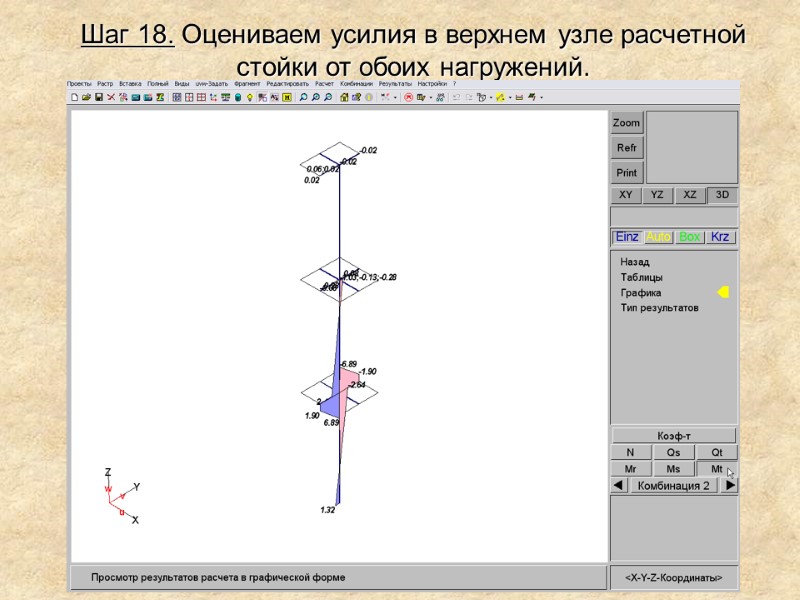
Task: Click the icon with question mark beside house
Action: pos(356,97)
